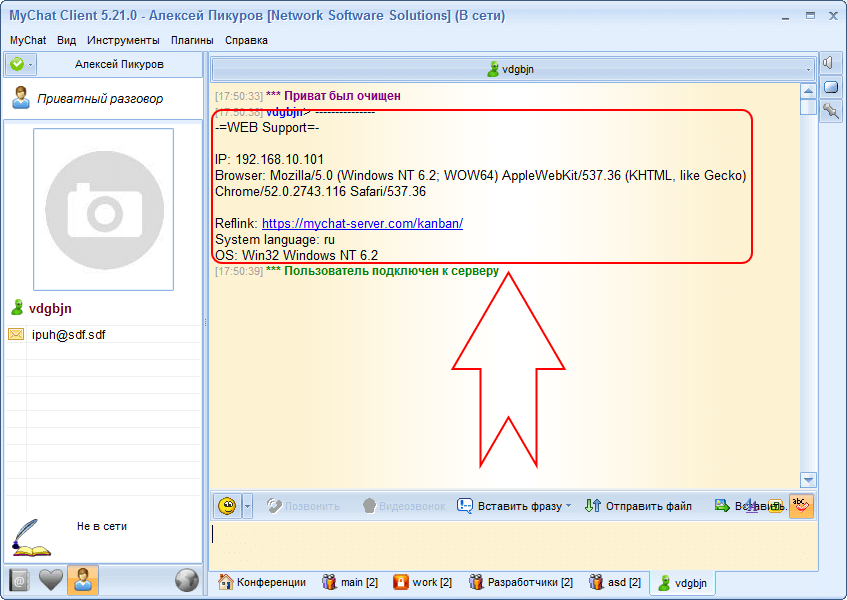Toggle the highlighted contacts view icon
This screenshot has width=847, height=600.
pos(82,579)
